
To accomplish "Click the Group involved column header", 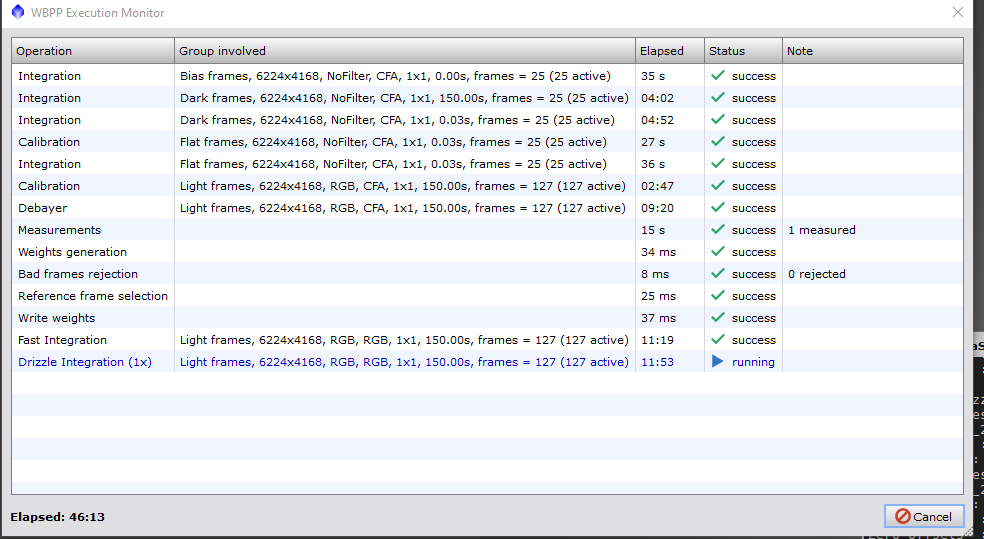I will (x=405, y=51).
